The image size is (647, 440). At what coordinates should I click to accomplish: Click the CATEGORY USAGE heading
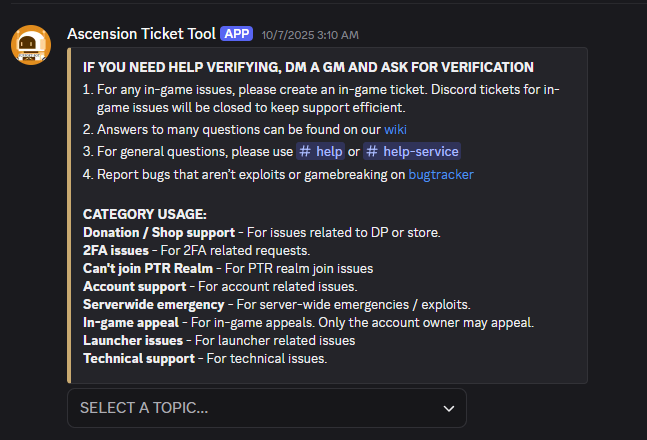[145, 214]
